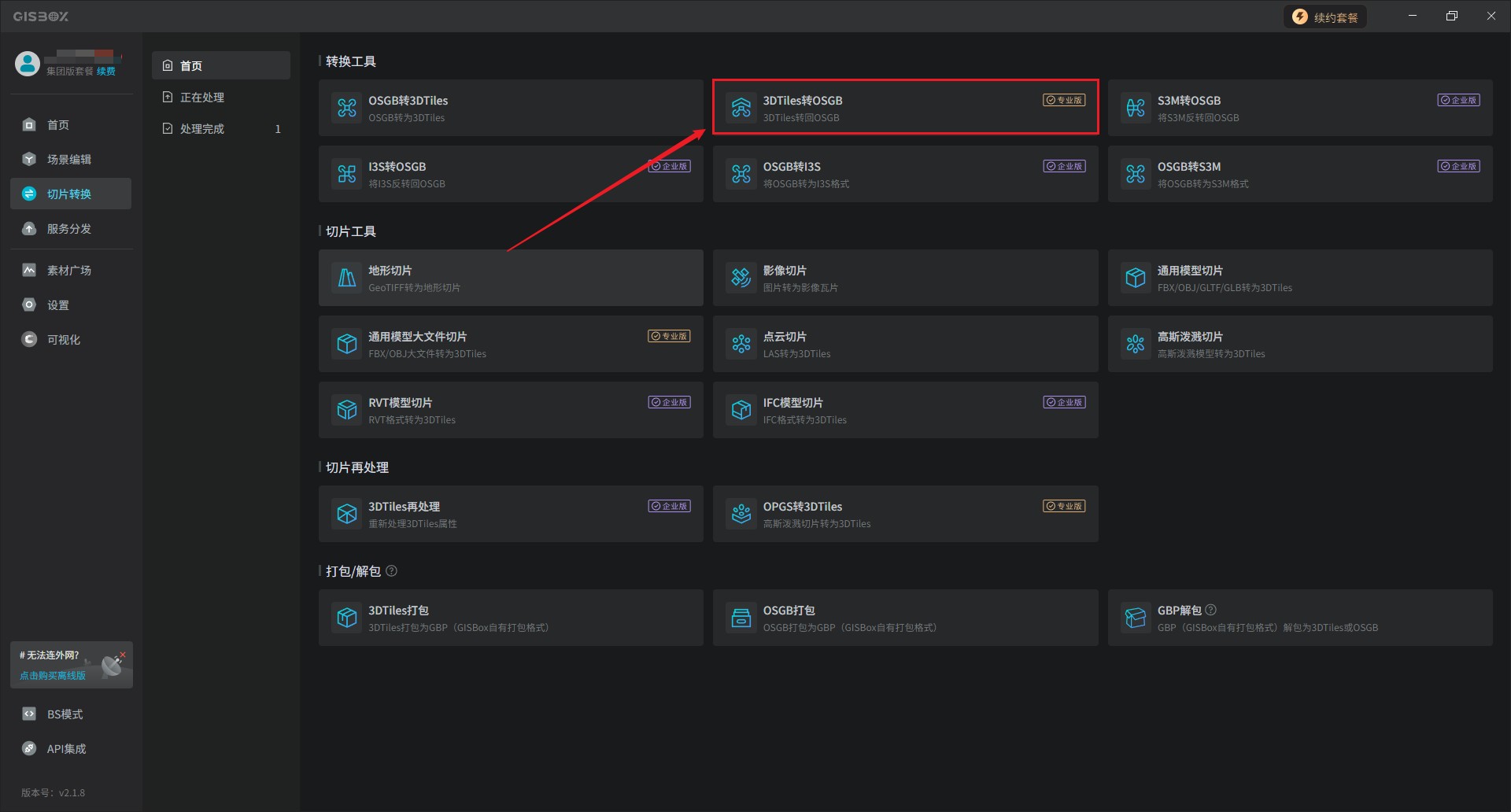Switch to BS模式 in the sidebar

pos(65,714)
